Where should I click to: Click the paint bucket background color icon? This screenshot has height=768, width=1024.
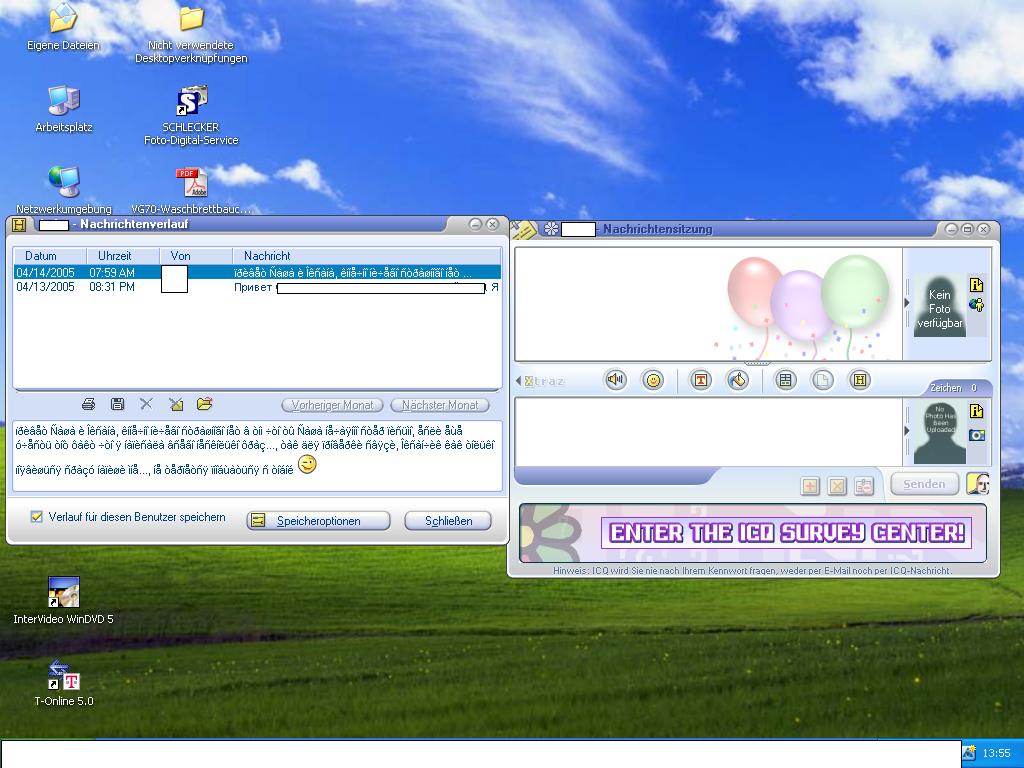(738, 380)
